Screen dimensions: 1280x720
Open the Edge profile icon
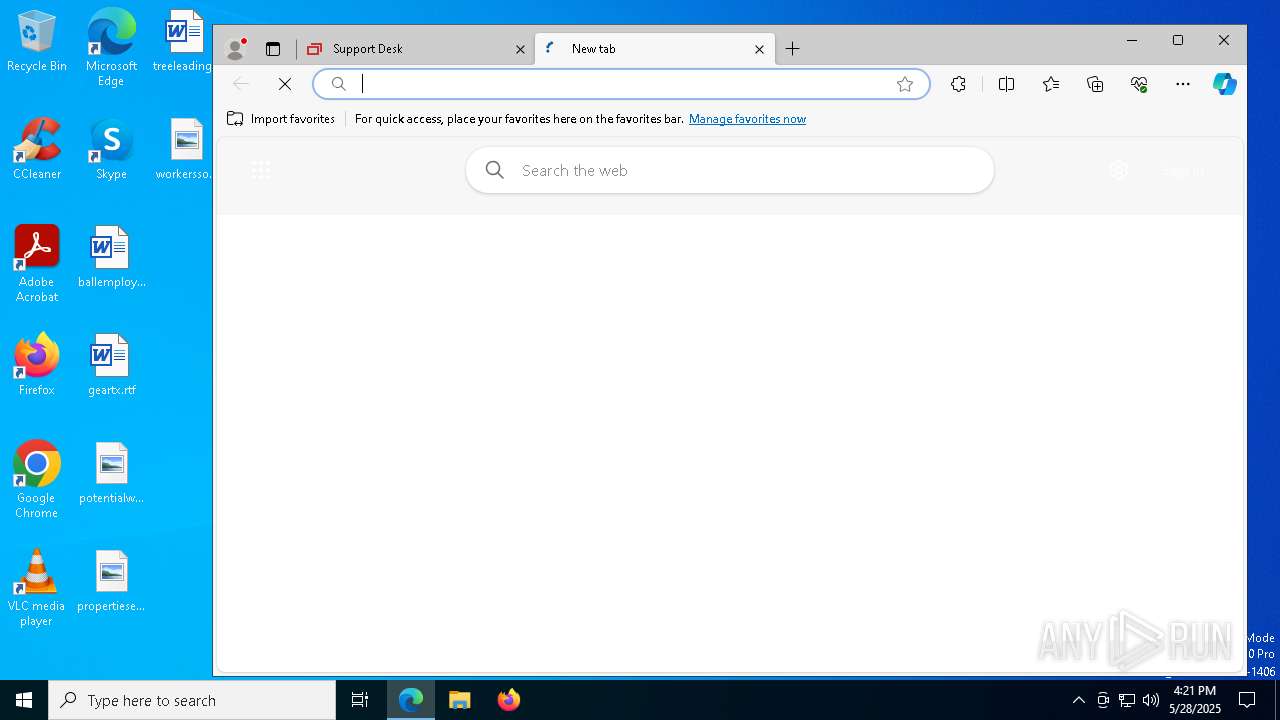click(x=236, y=48)
